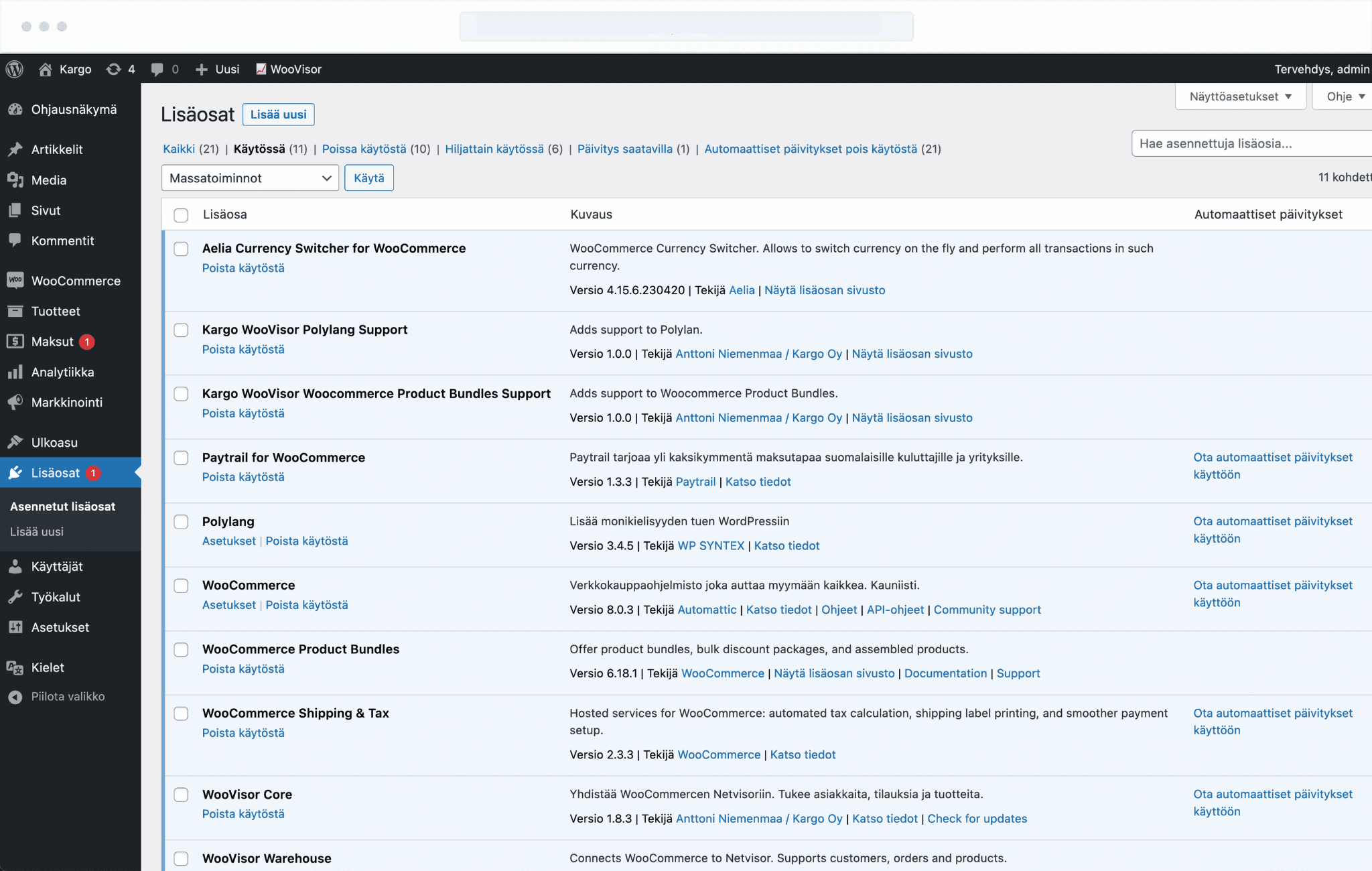Open Lisää uusi in the sidebar submenu
This screenshot has height=871, width=1372.
click(37, 531)
